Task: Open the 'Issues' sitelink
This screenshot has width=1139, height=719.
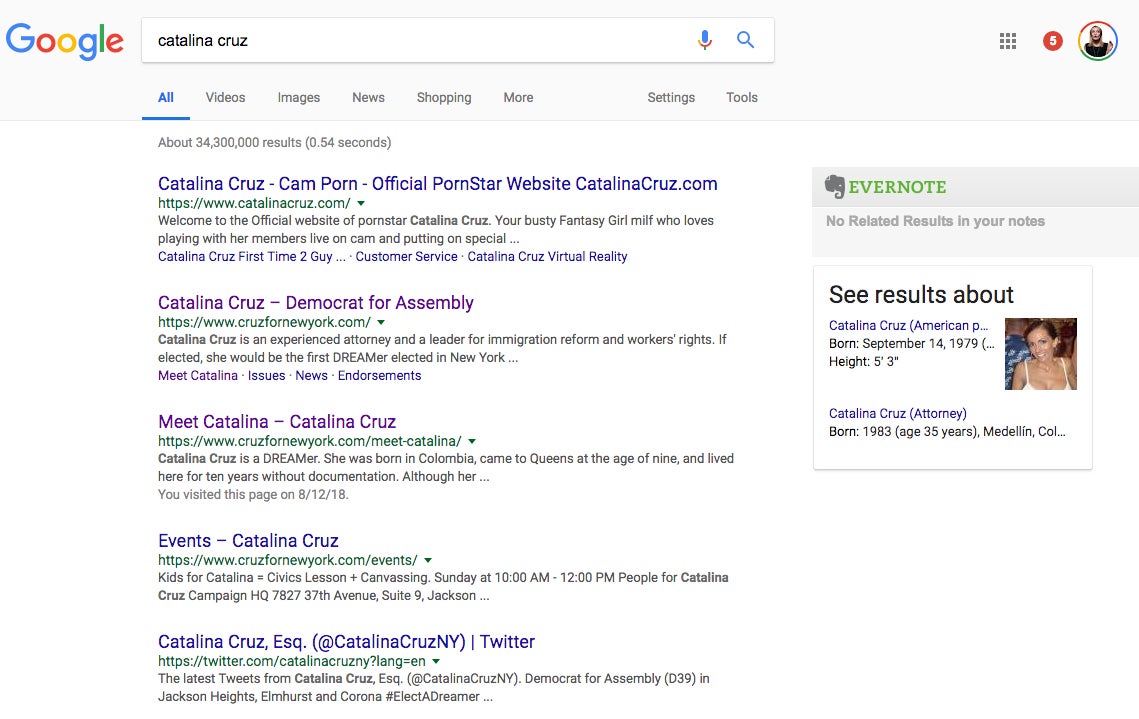Action: point(267,375)
